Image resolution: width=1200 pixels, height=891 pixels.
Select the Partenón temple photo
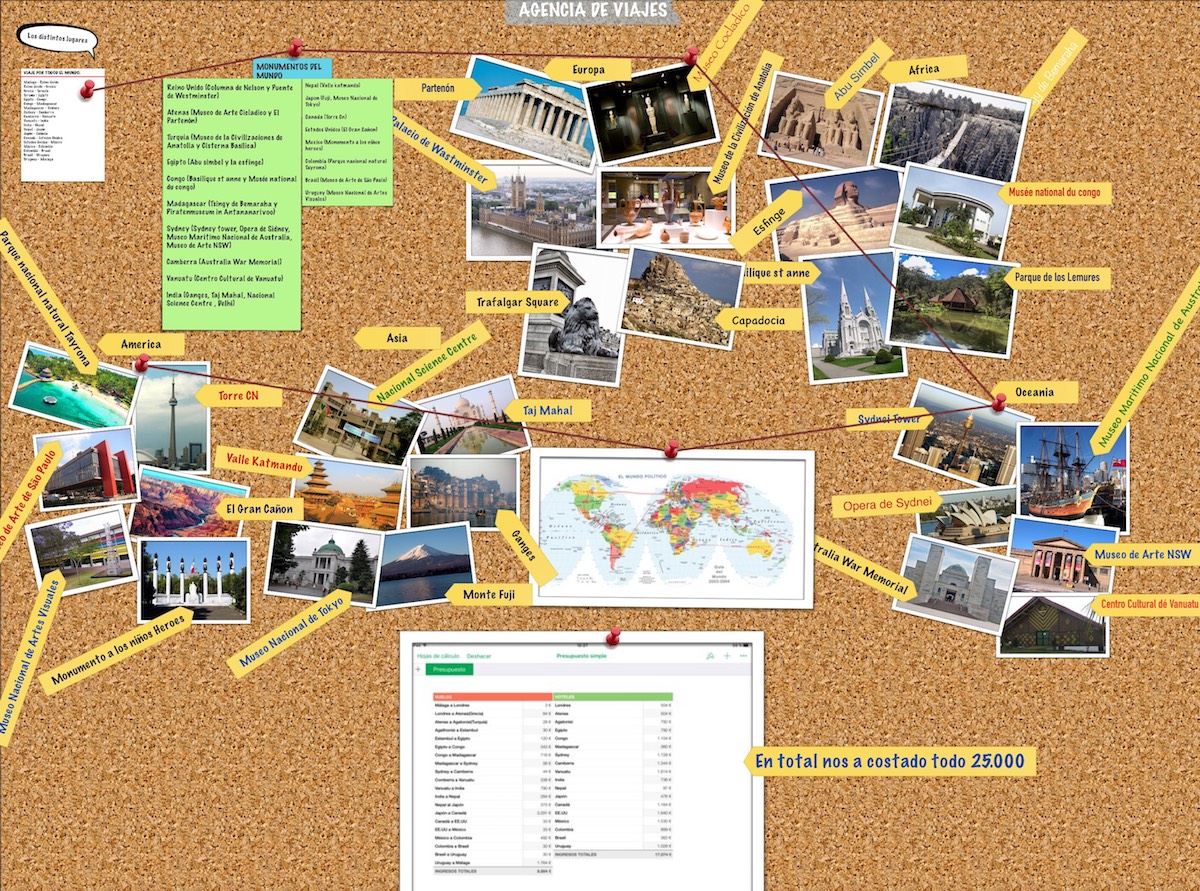coord(524,111)
